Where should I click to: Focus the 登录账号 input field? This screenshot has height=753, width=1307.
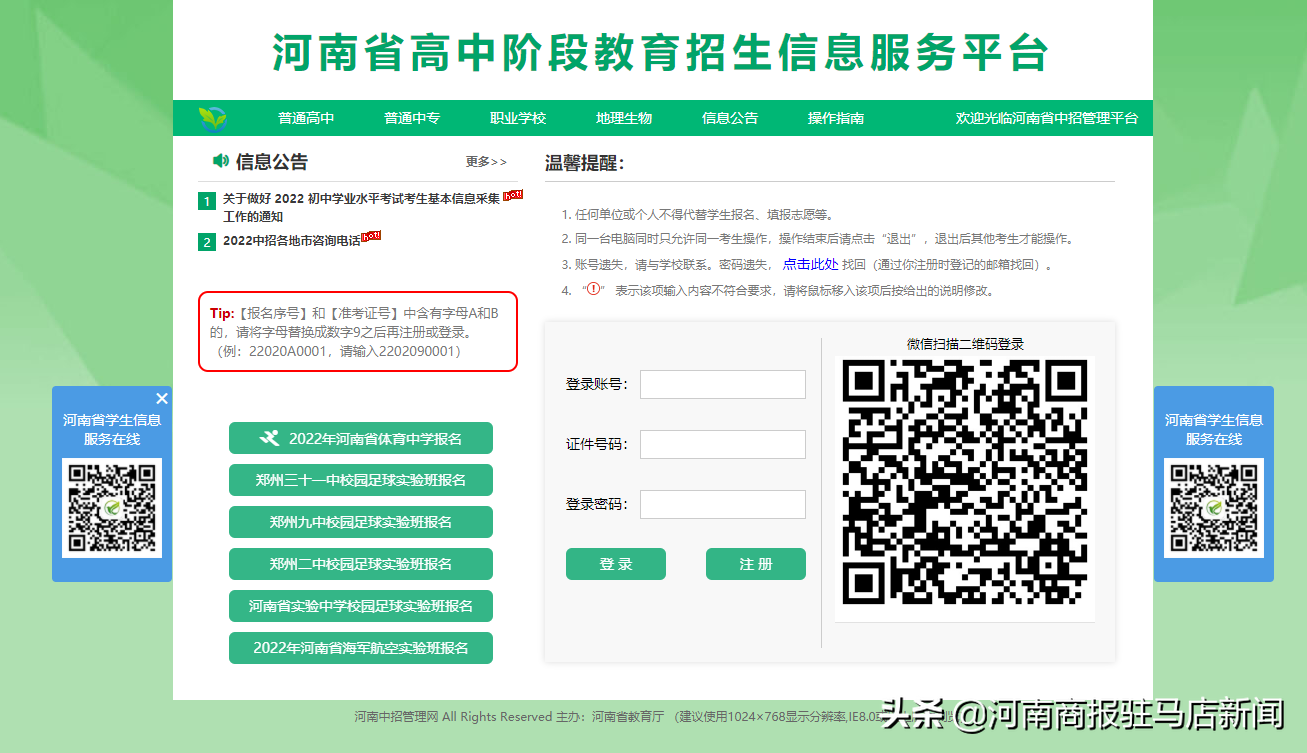coord(723,384)
